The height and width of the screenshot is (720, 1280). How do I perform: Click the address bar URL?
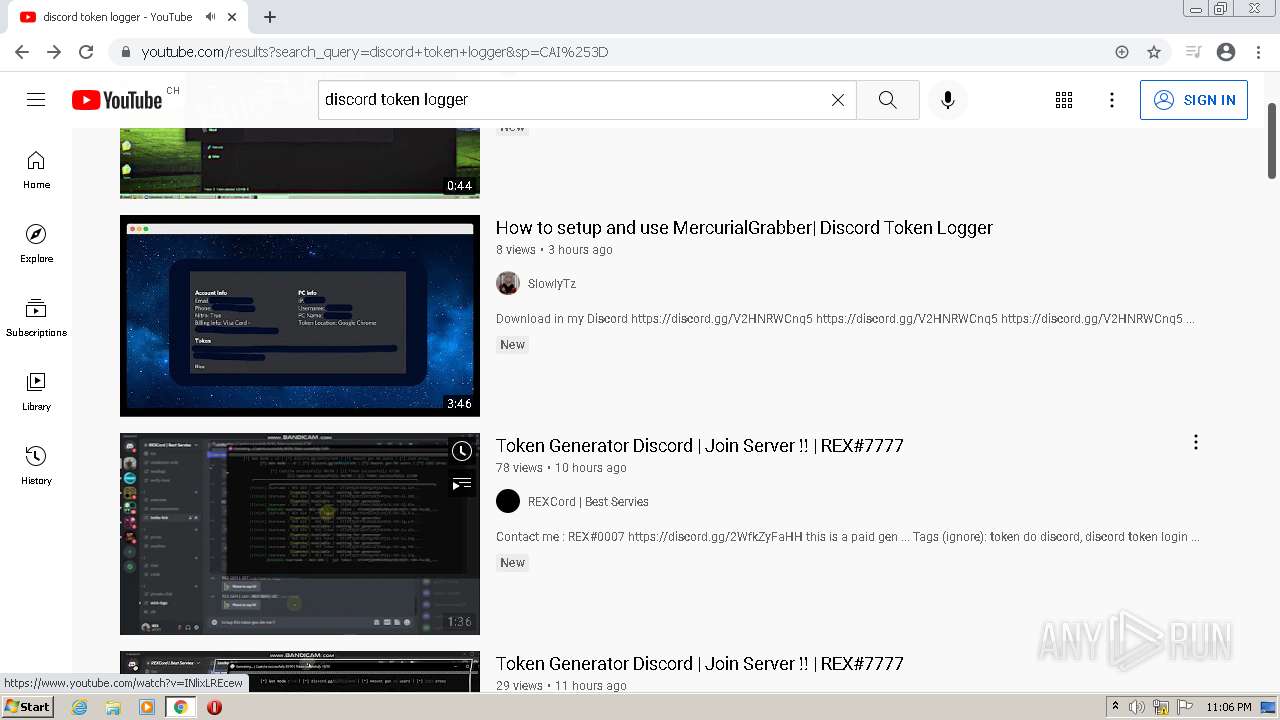click(x=375, y=52)
